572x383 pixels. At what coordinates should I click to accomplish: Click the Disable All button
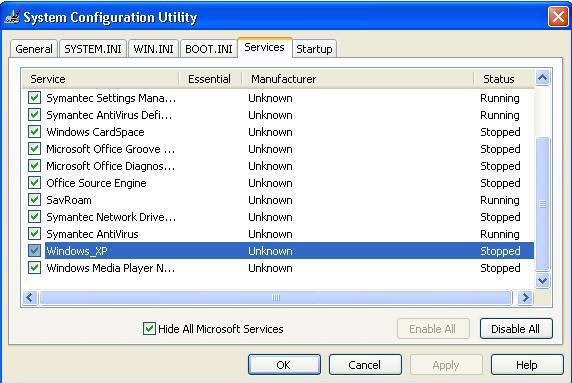click(516, 329)
